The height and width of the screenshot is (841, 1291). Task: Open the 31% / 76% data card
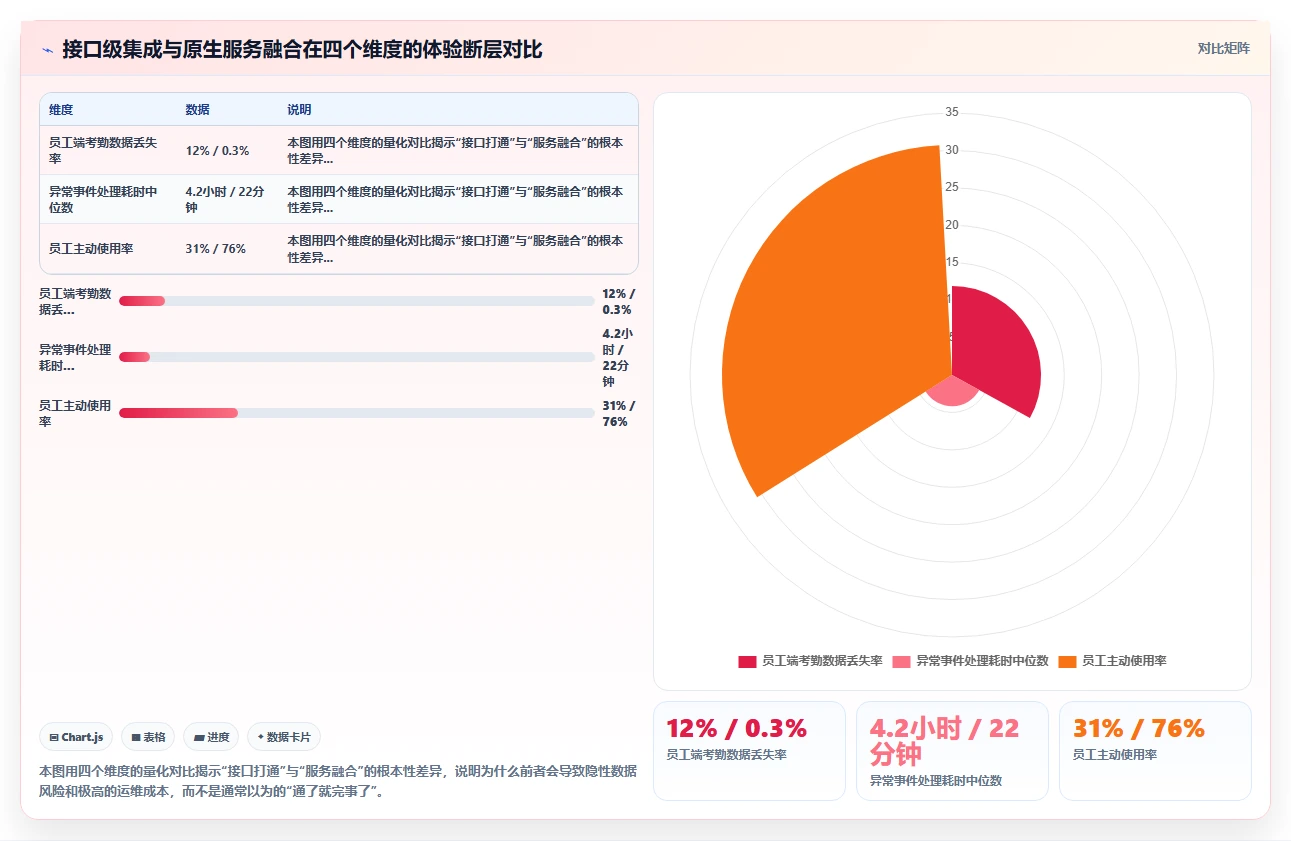click(1155, 751)
